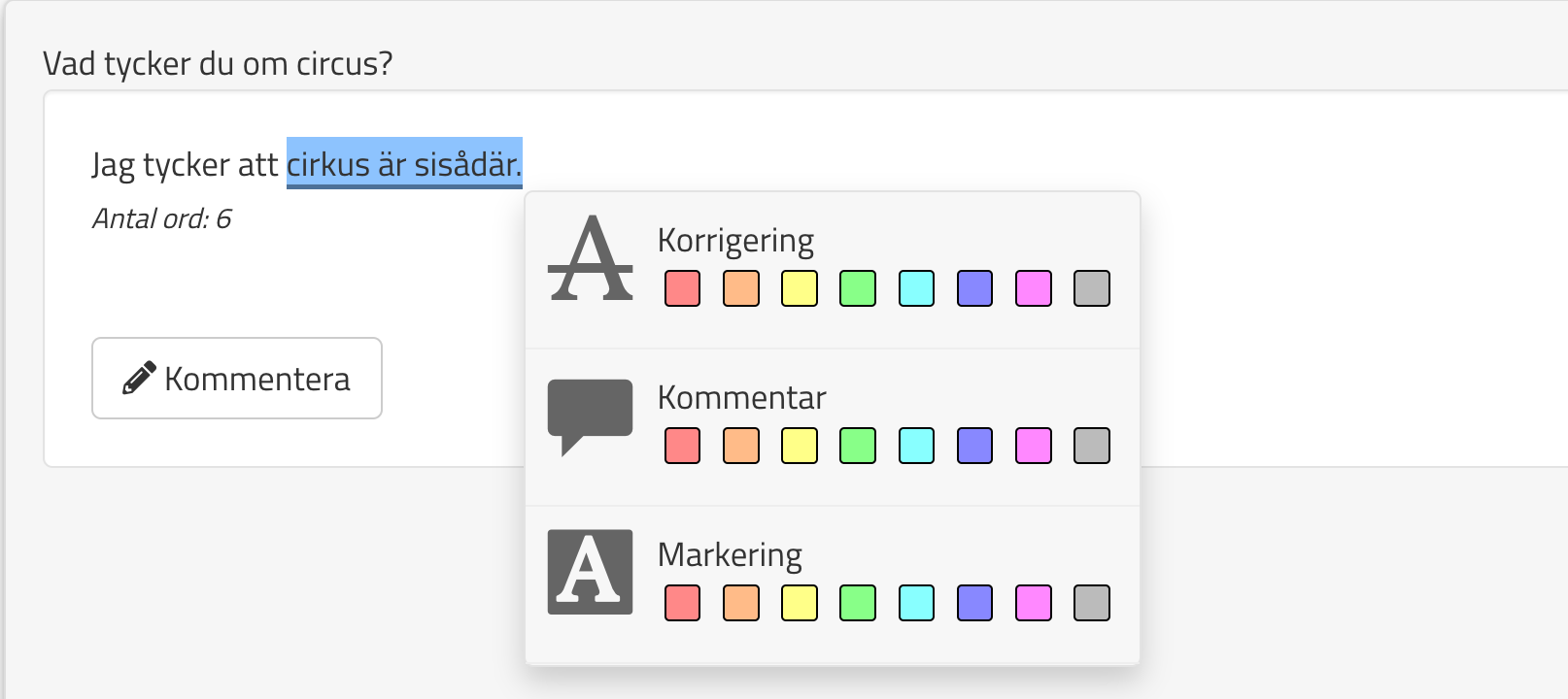Screen dimensions: 1568x699
Task: Pick the green Korrigering color swatch
Action: pos(858,288)
